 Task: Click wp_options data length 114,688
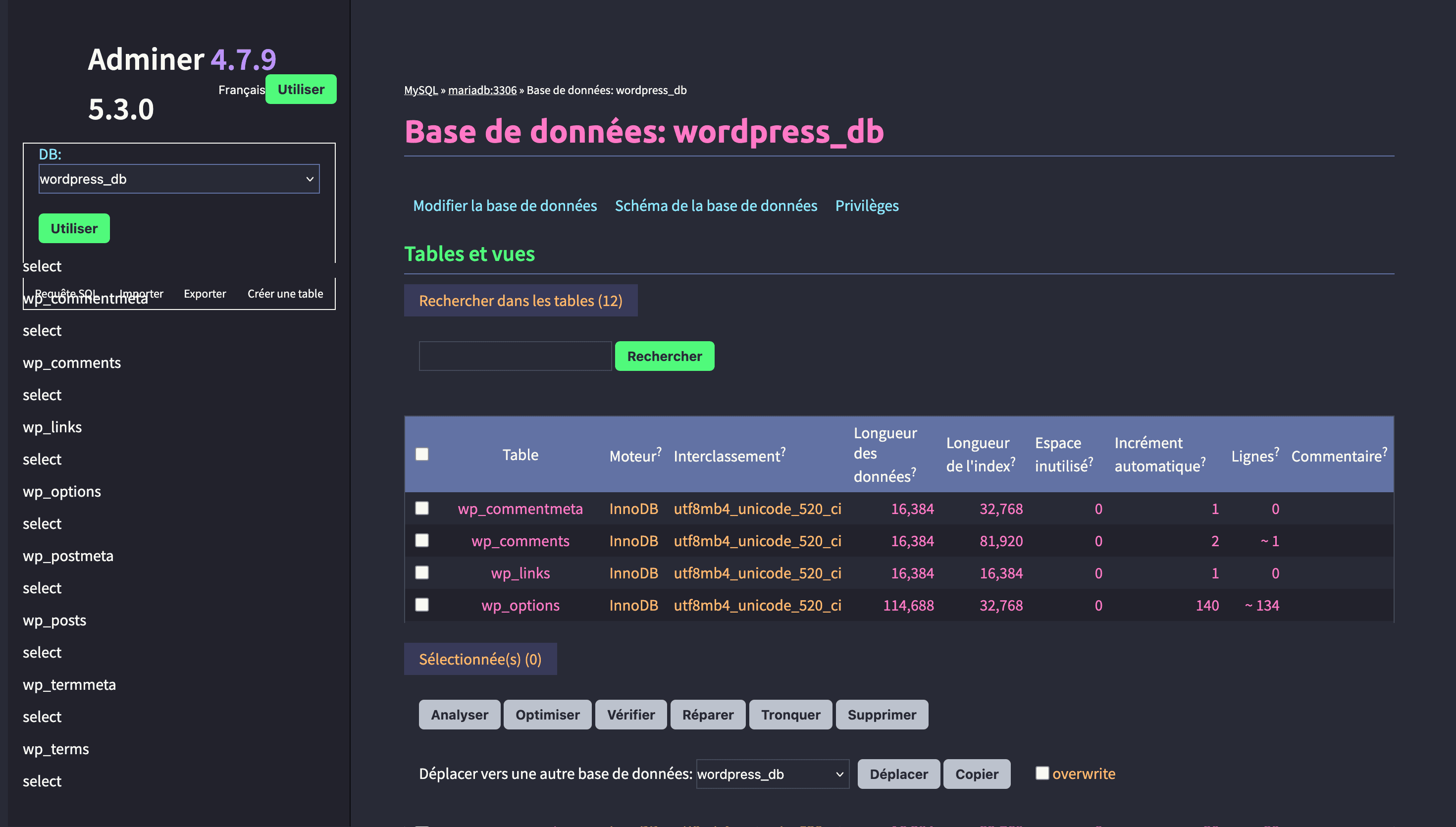click(x=908, y=605)
